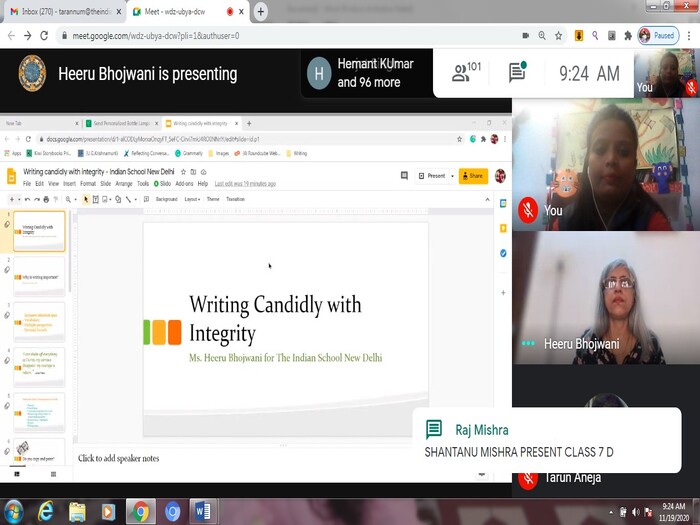
Task: Open Layout dropdown in Slides toolbar
Action: (x=192, y=200)
